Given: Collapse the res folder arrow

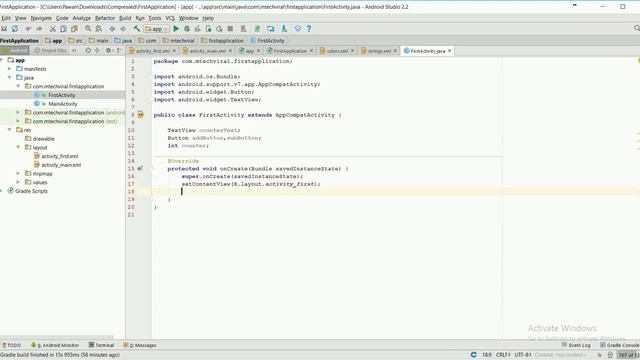Looking at the screenshot, I should coord(10,130).
